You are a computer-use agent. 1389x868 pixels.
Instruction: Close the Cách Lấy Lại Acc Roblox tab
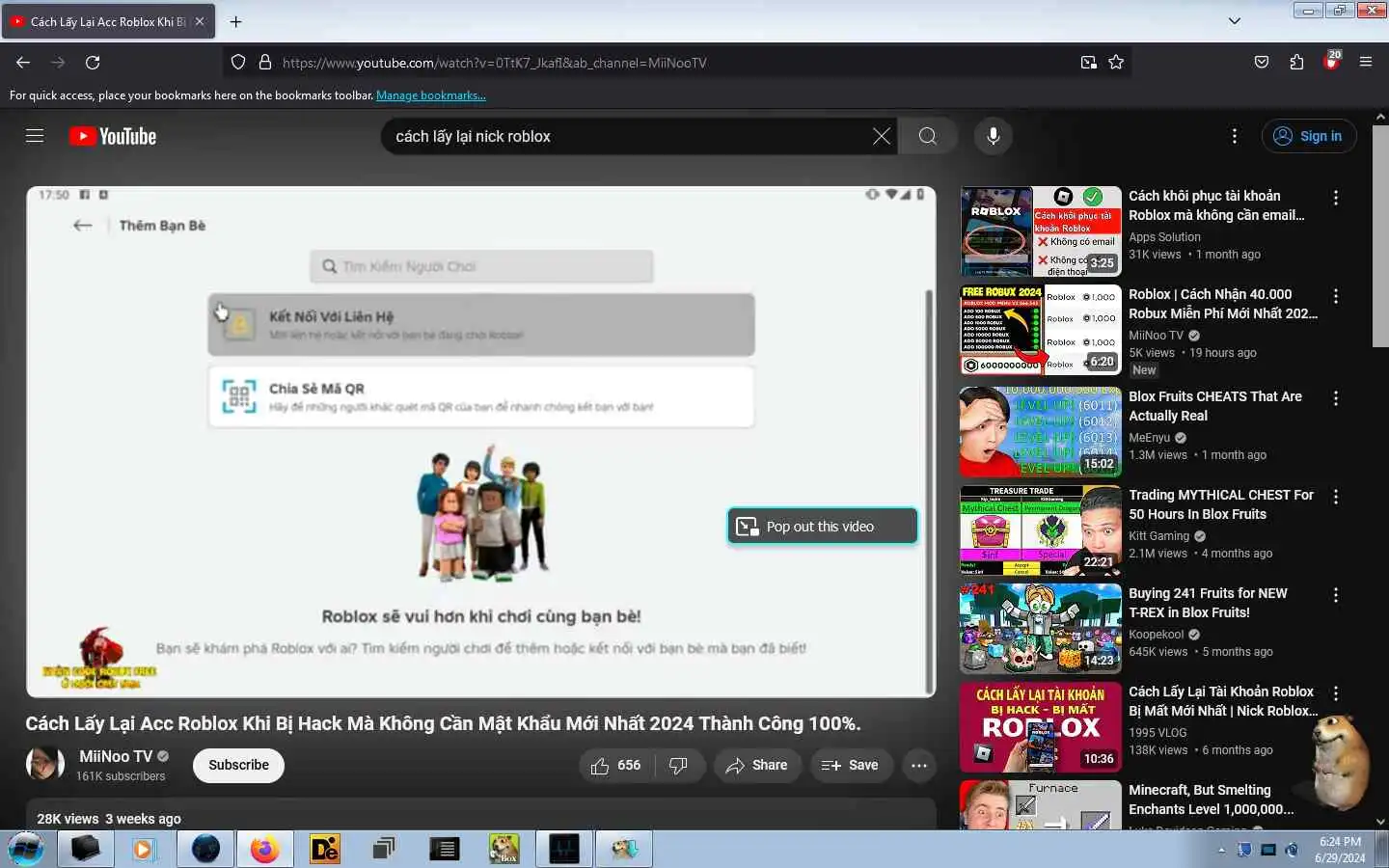click(x=200, y=21)
